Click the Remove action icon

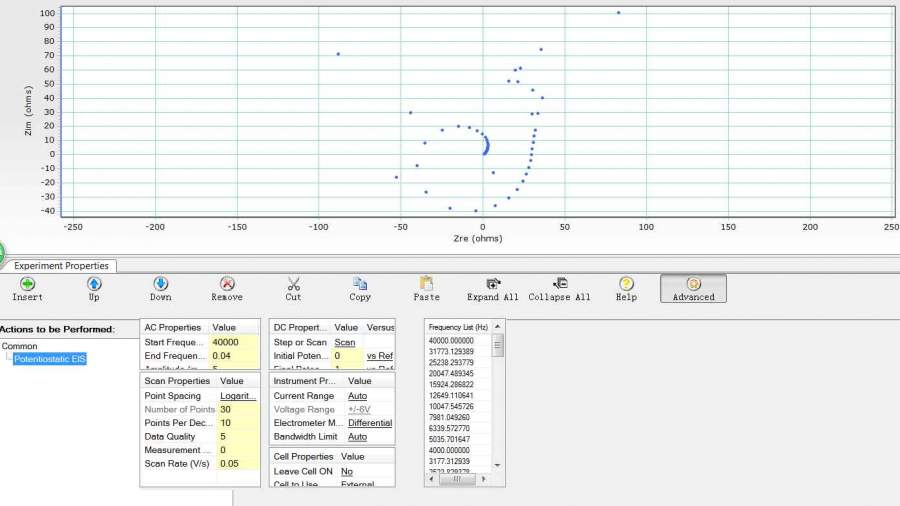point(227,284)
